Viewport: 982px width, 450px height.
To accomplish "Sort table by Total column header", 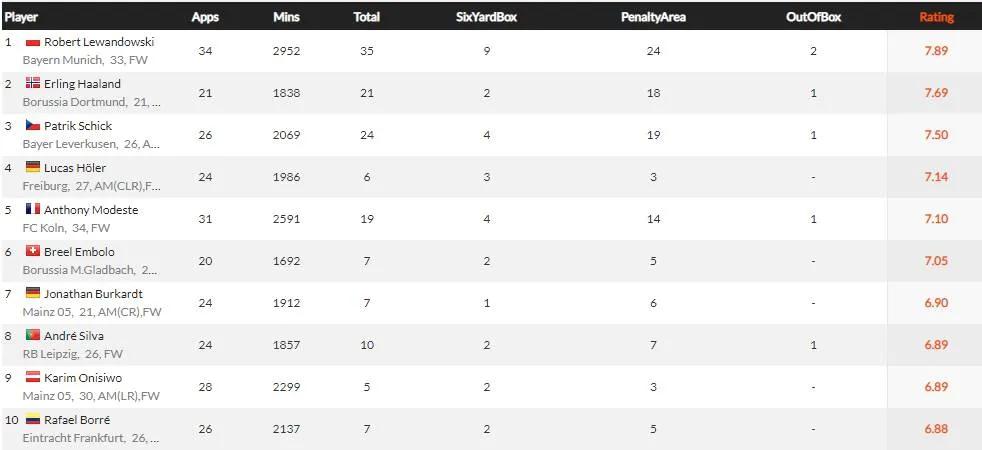I will click(x=366, y=17).
